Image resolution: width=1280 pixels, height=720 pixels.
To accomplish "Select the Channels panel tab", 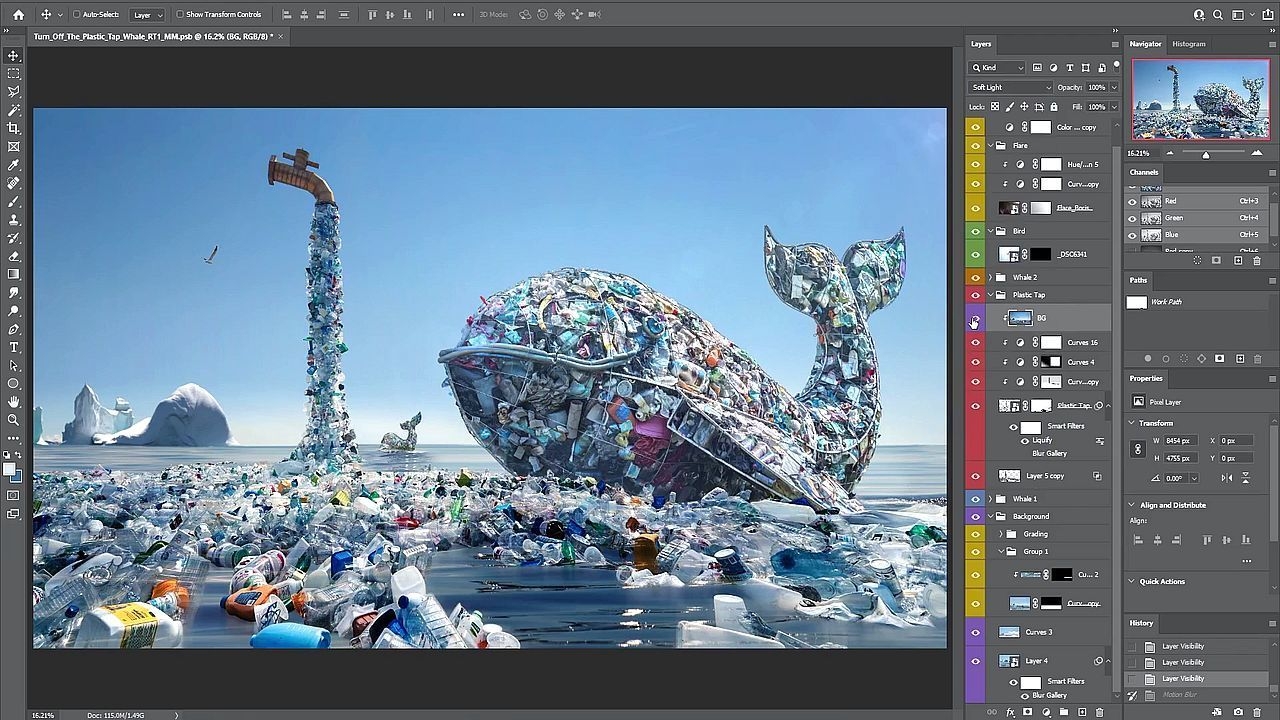I will pyautogui.click(x=1144, y=172).
